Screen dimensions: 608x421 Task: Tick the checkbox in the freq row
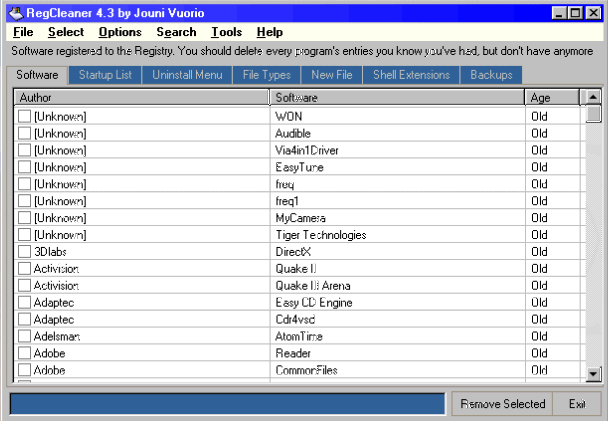[24, 184]
